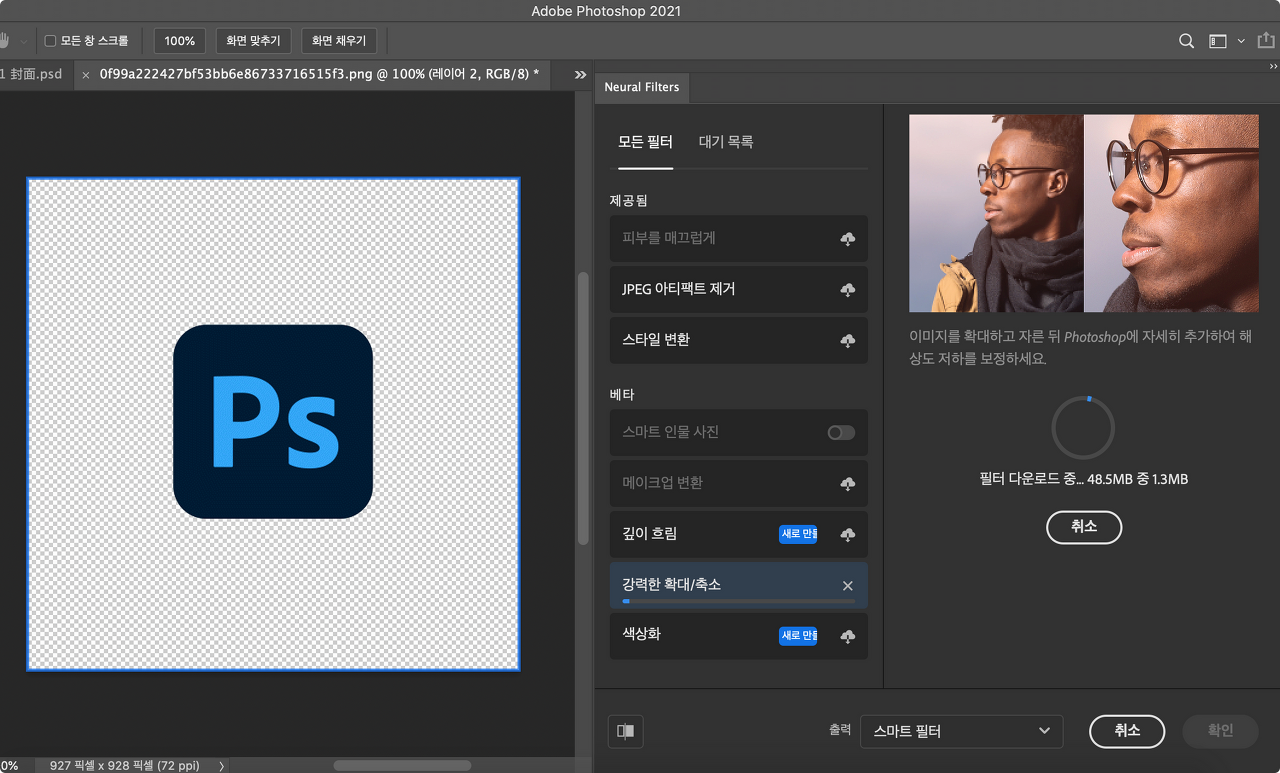Switch to the 대기 목록 tab

pos(726,142)
